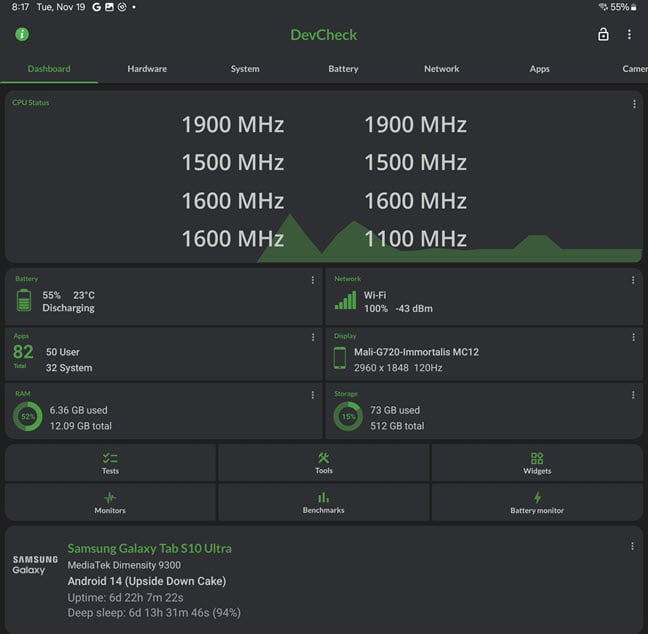The width and height of the screenshot is (648, 634).
Task: Tap Android 14 (Upside Down Cake) text
Action: pos(147,581)
